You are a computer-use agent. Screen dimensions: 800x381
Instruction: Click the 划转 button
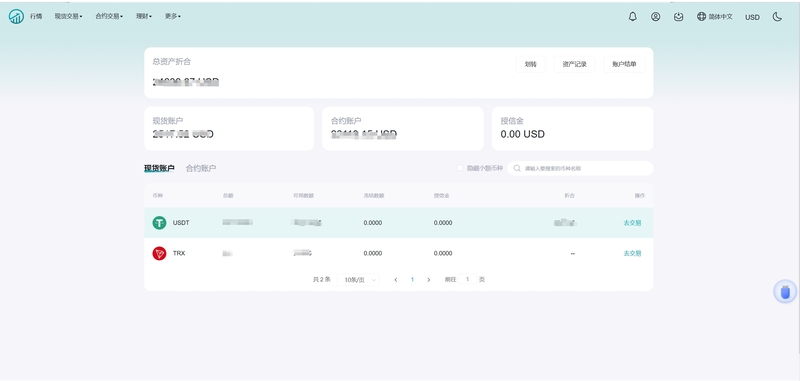point(531,64)
